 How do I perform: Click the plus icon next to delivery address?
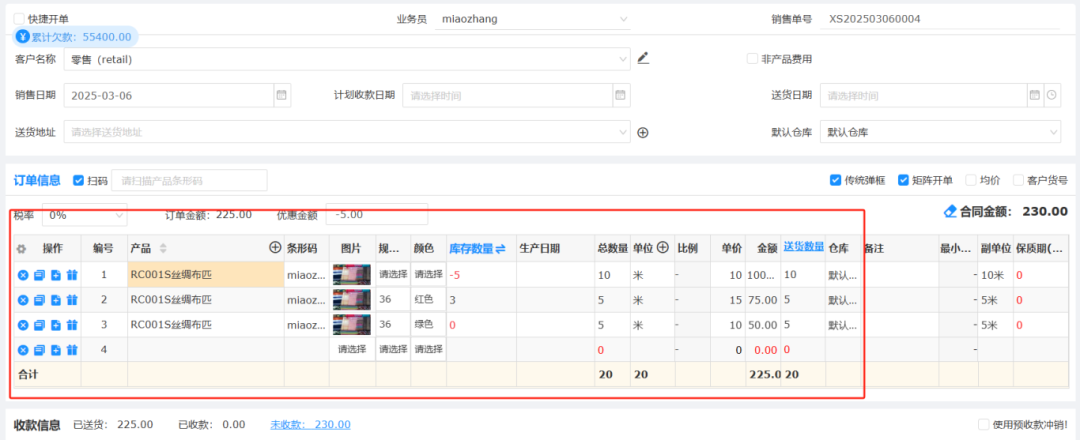coord(643,132)
